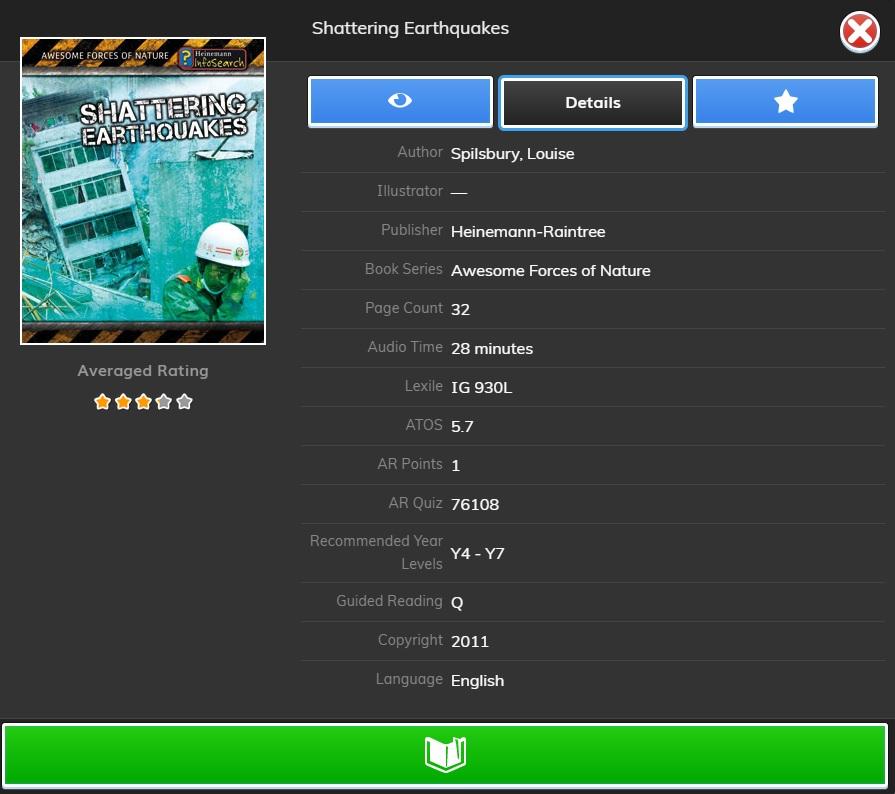895x794 pixels.
Task: Open the eye icon preview tab
Action: pyautogui.click(x=400, y=102)
